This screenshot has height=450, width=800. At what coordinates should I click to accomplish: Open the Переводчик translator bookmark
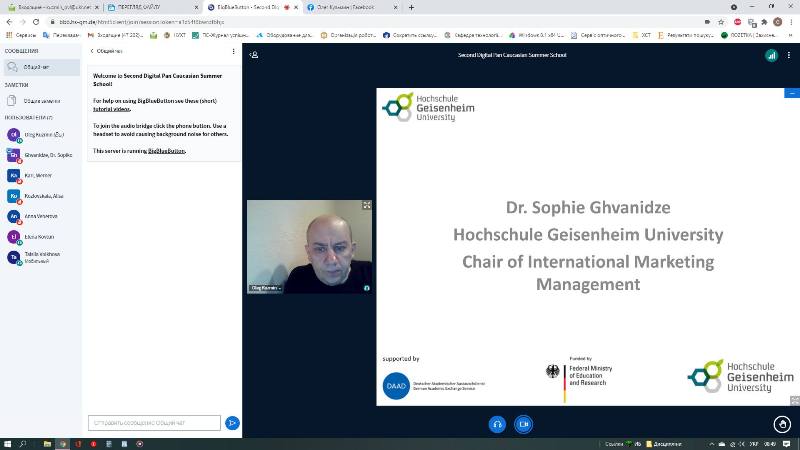coord(61,35)
